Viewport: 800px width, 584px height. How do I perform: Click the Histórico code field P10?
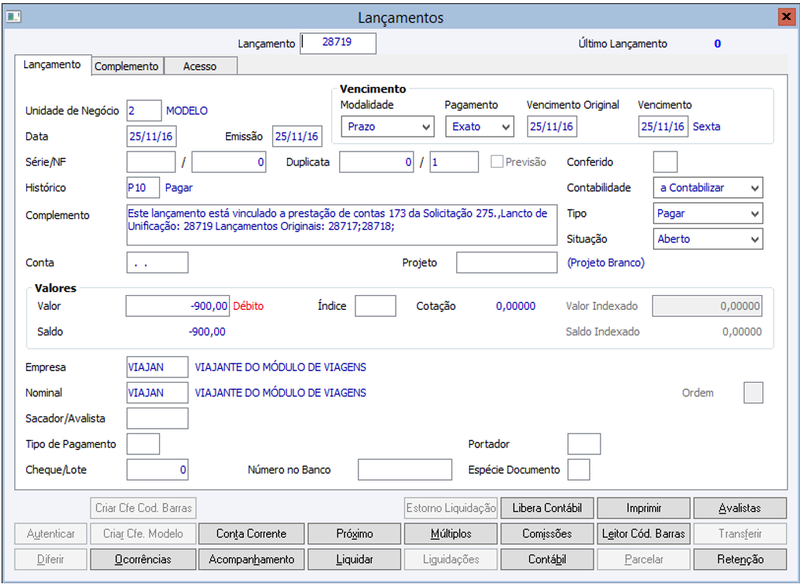pos(143,188)
